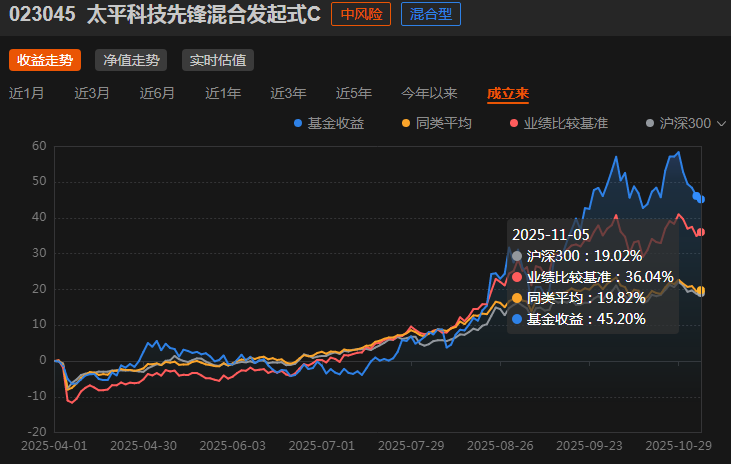
Task: Click the orange 同类平均 legend dot
Action: tap(406, 124)
